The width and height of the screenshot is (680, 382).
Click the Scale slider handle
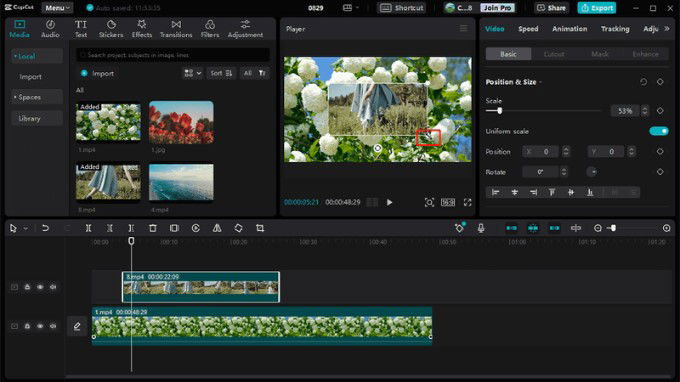500,111
